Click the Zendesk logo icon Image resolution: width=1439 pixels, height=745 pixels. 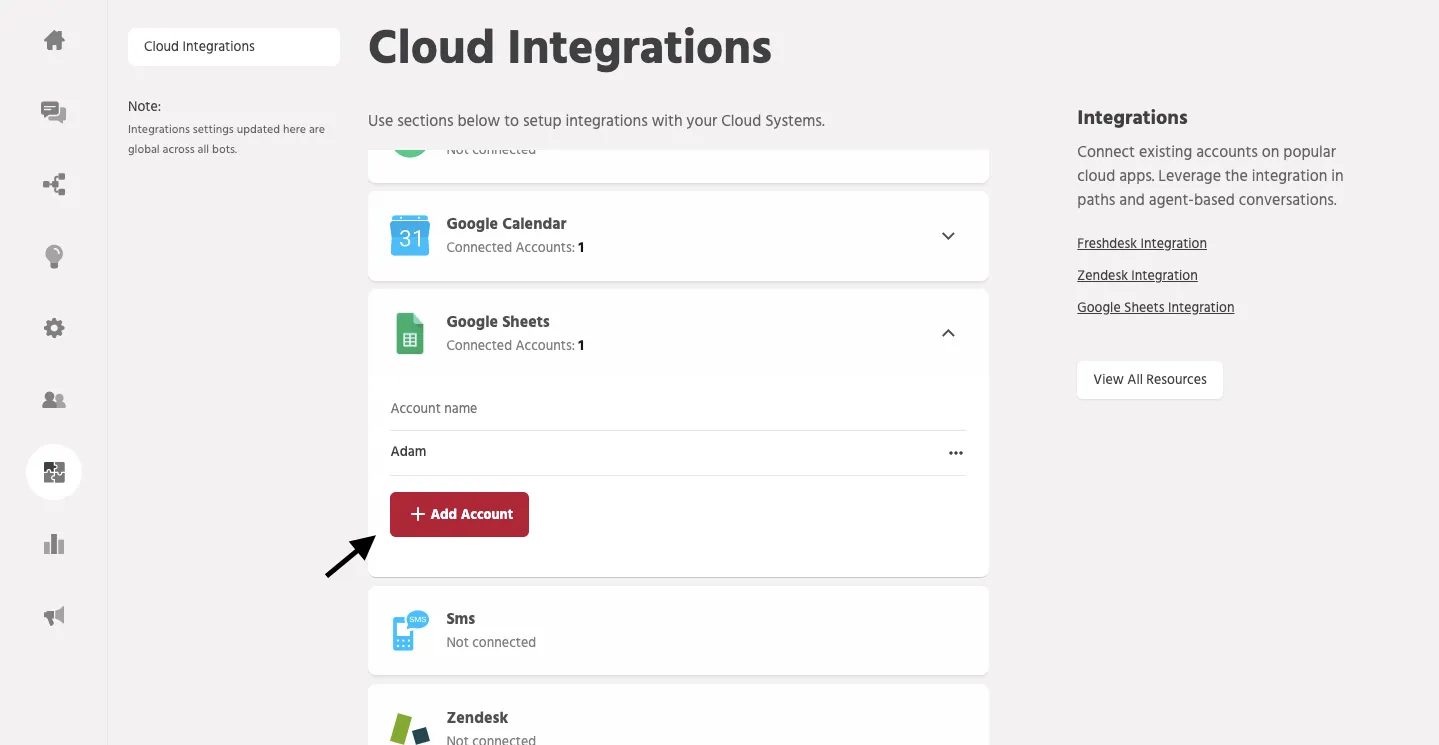[409, 728]
